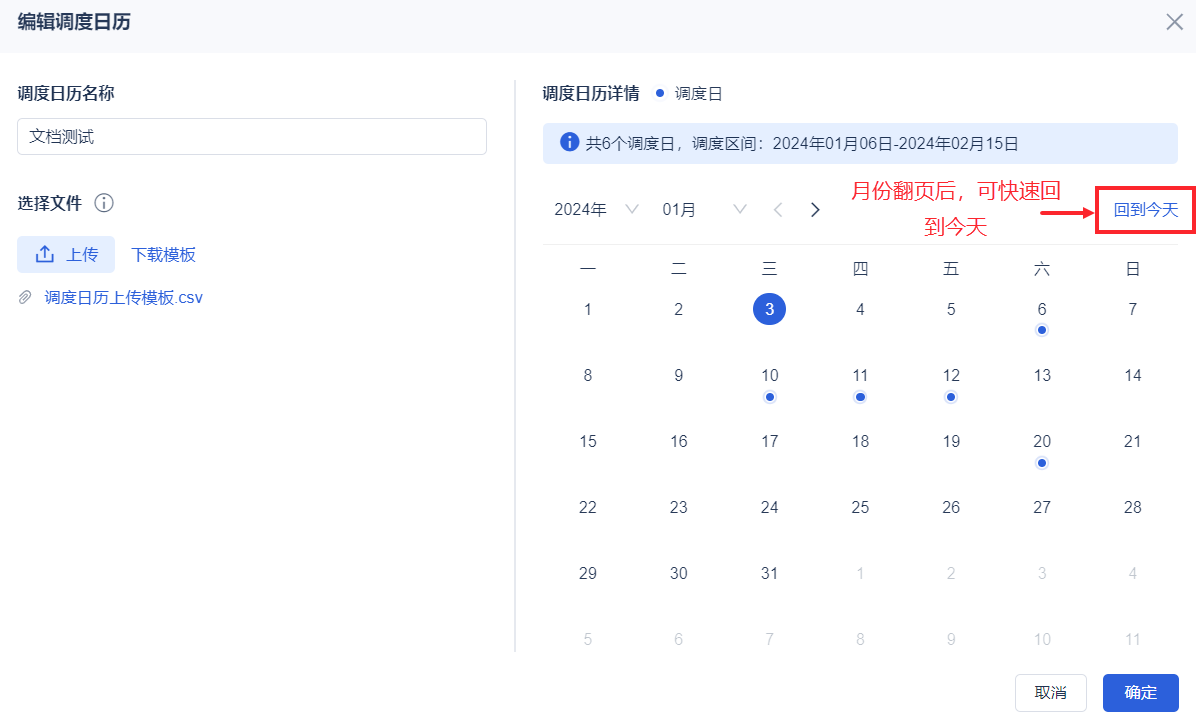Select day 11 in the calendar
Viewport: 1196px width, 719px height.
(x=860, y=376)
